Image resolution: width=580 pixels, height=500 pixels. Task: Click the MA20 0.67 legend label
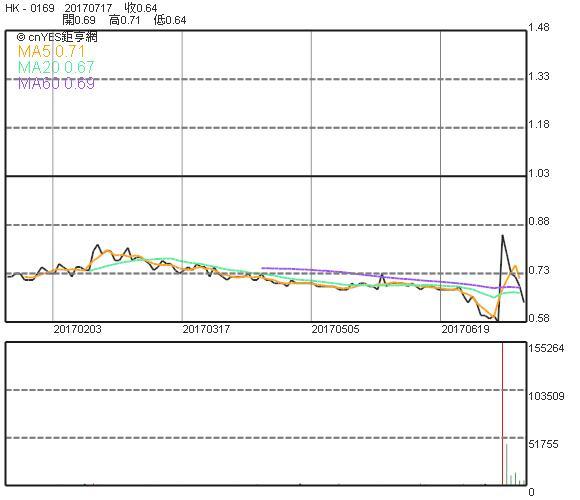click(x=56, y=67)
